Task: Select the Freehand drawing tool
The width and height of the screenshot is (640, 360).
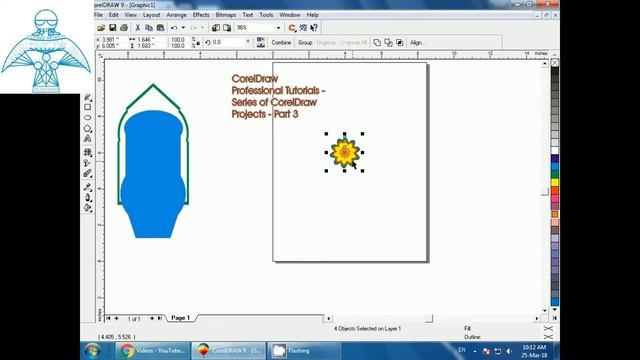Action: click(87, 97)
